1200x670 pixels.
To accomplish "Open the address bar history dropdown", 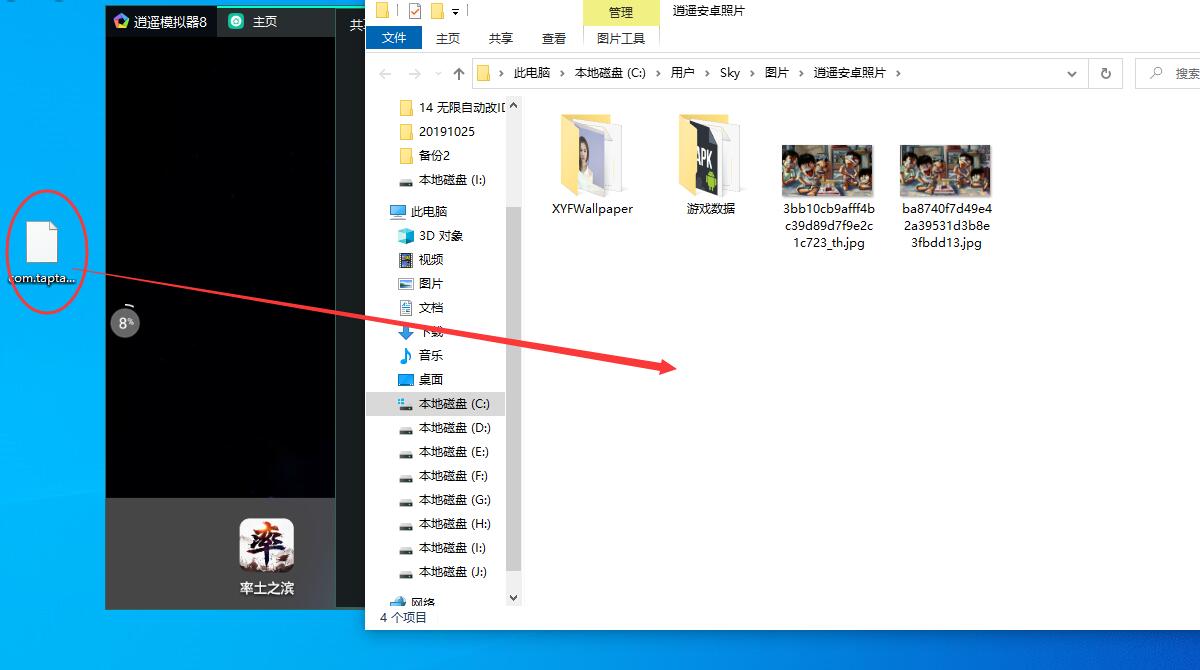I will coord(1072,73).
